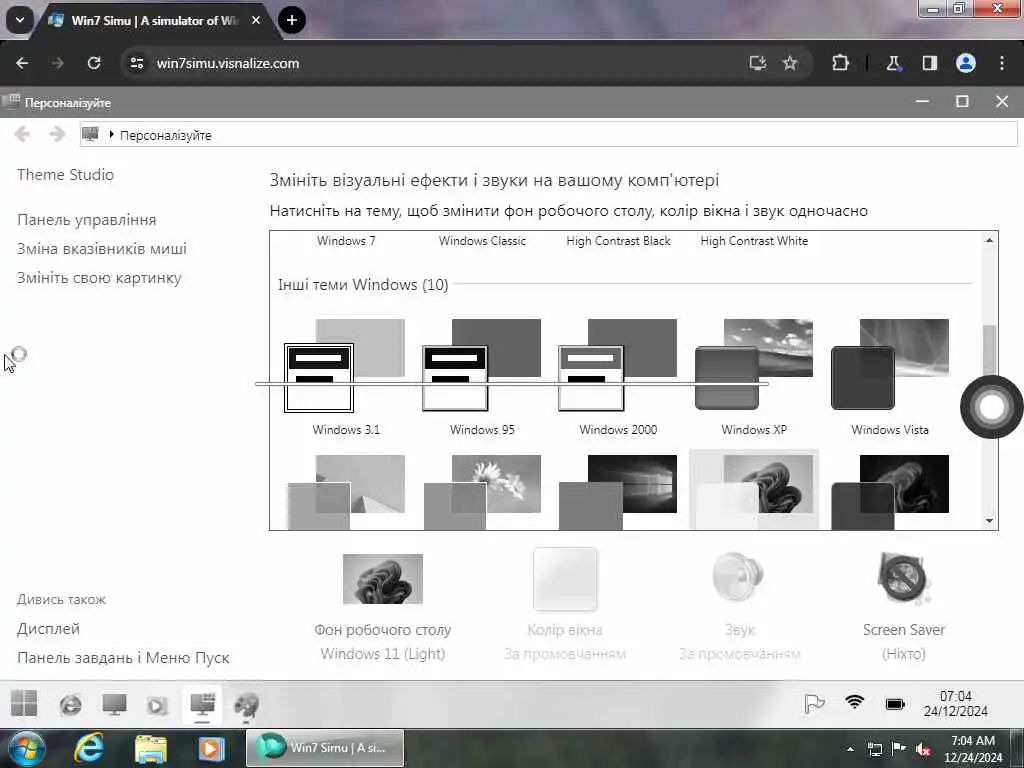Click Win7 Simu Chrome taskbar button
This screenshot has width=1024, height=768.
pyautogui.click(x=325, y=748)
